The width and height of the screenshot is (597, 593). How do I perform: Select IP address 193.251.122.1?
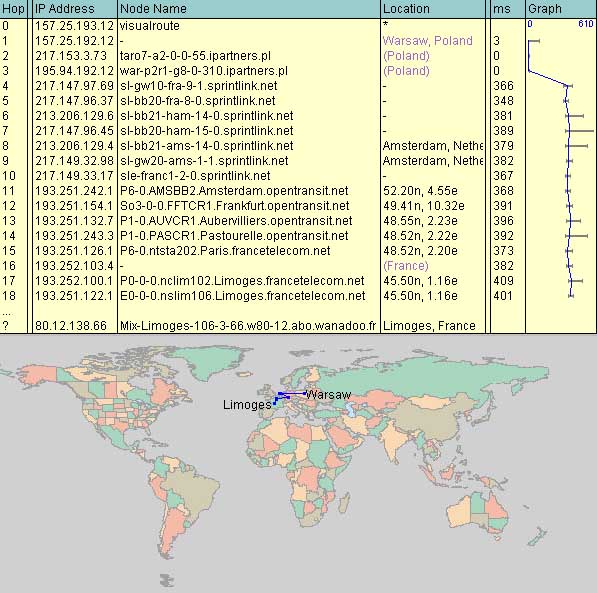tap(74, 296)
